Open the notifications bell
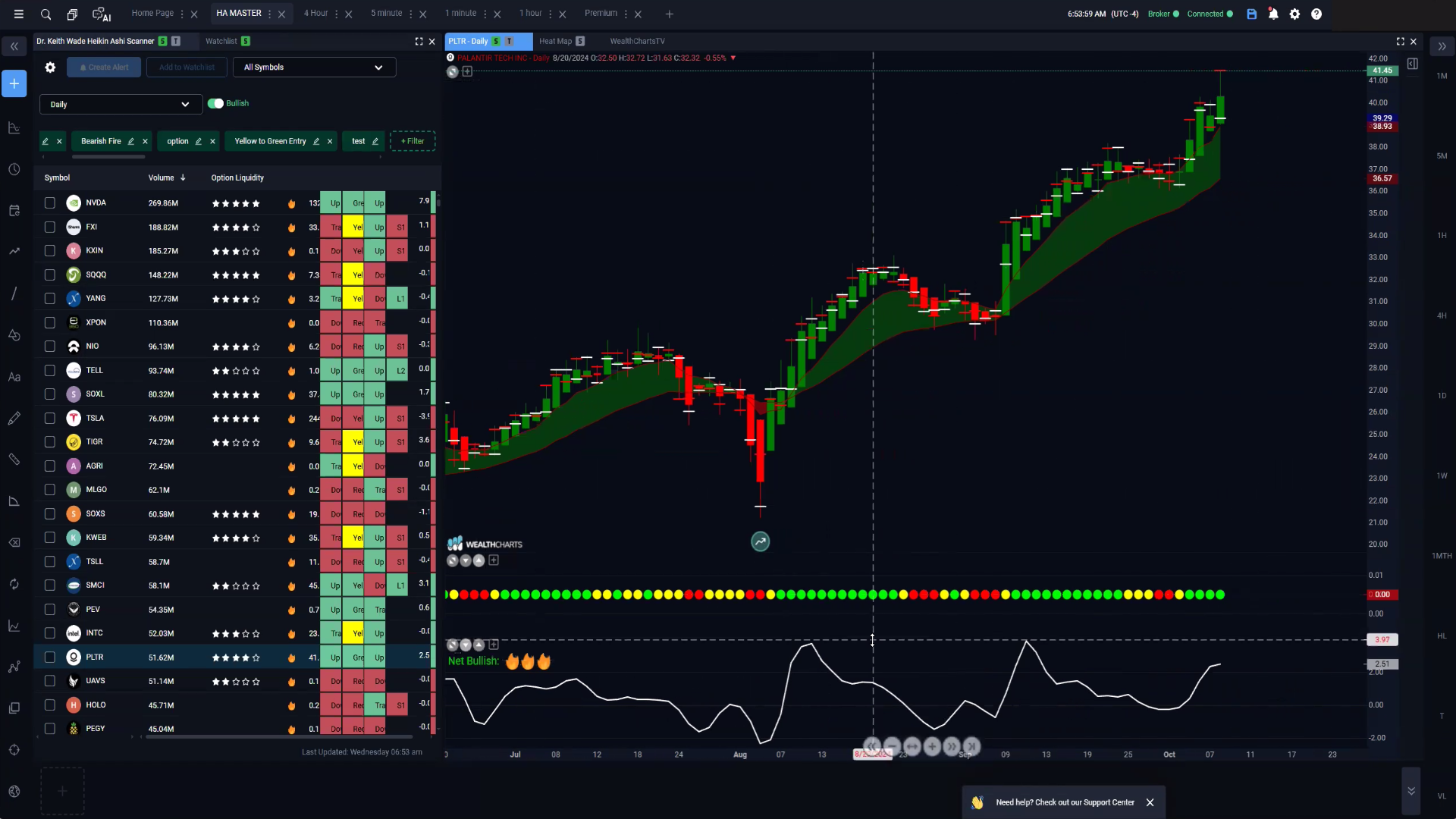 click(1273, 14)
